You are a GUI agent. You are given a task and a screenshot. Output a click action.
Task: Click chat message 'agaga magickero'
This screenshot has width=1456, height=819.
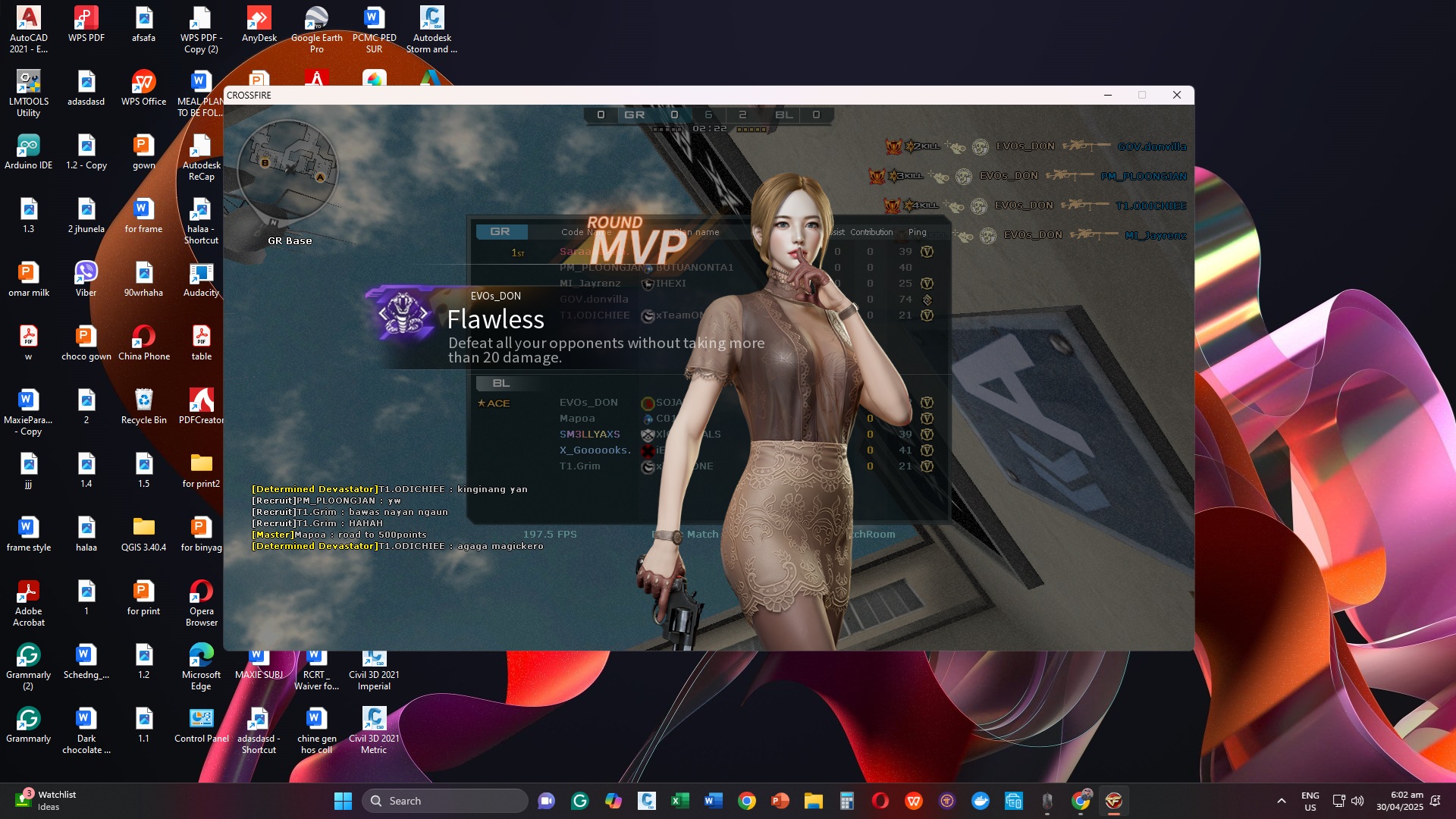[397, 546]
